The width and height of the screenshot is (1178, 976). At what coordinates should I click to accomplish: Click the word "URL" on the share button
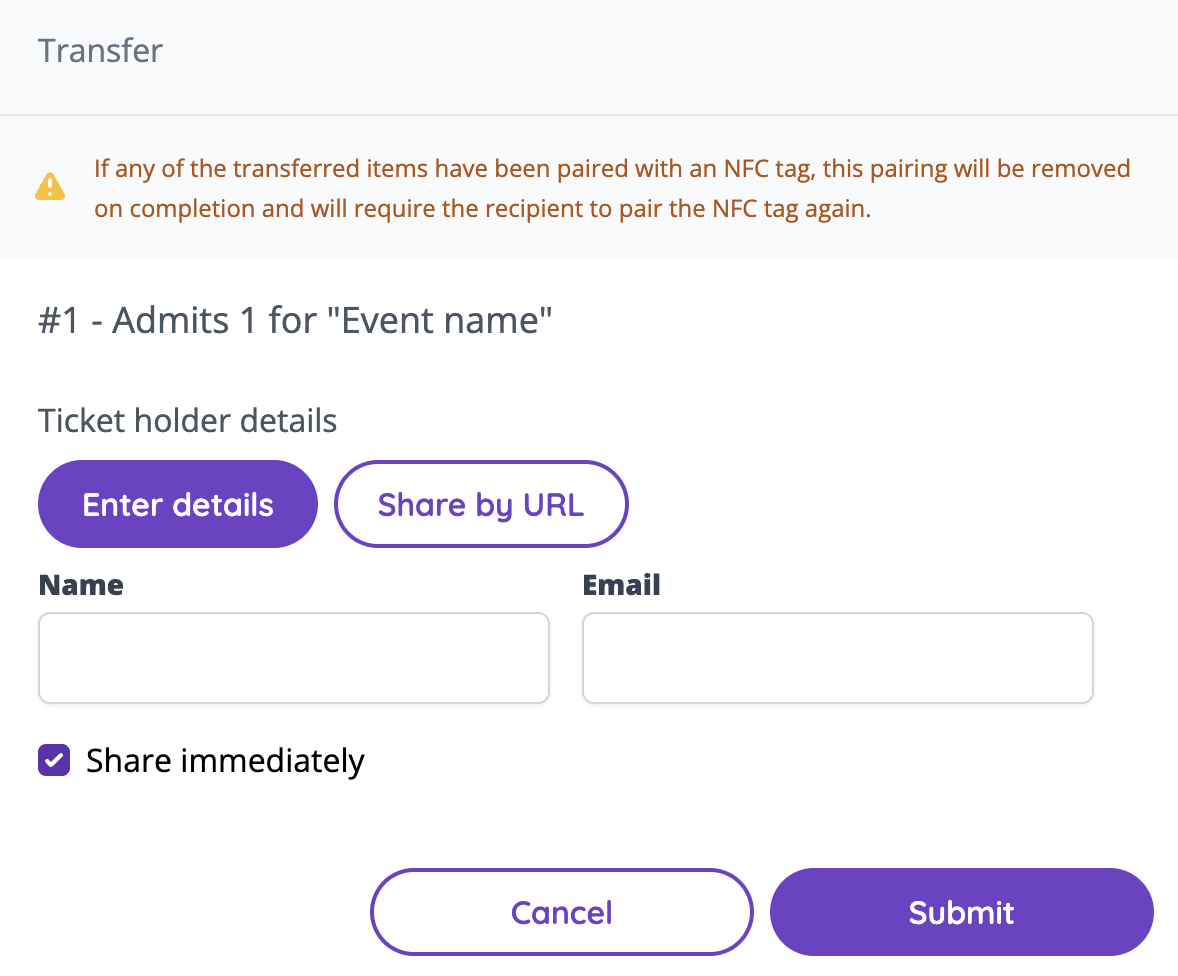[x=553, y=504]
